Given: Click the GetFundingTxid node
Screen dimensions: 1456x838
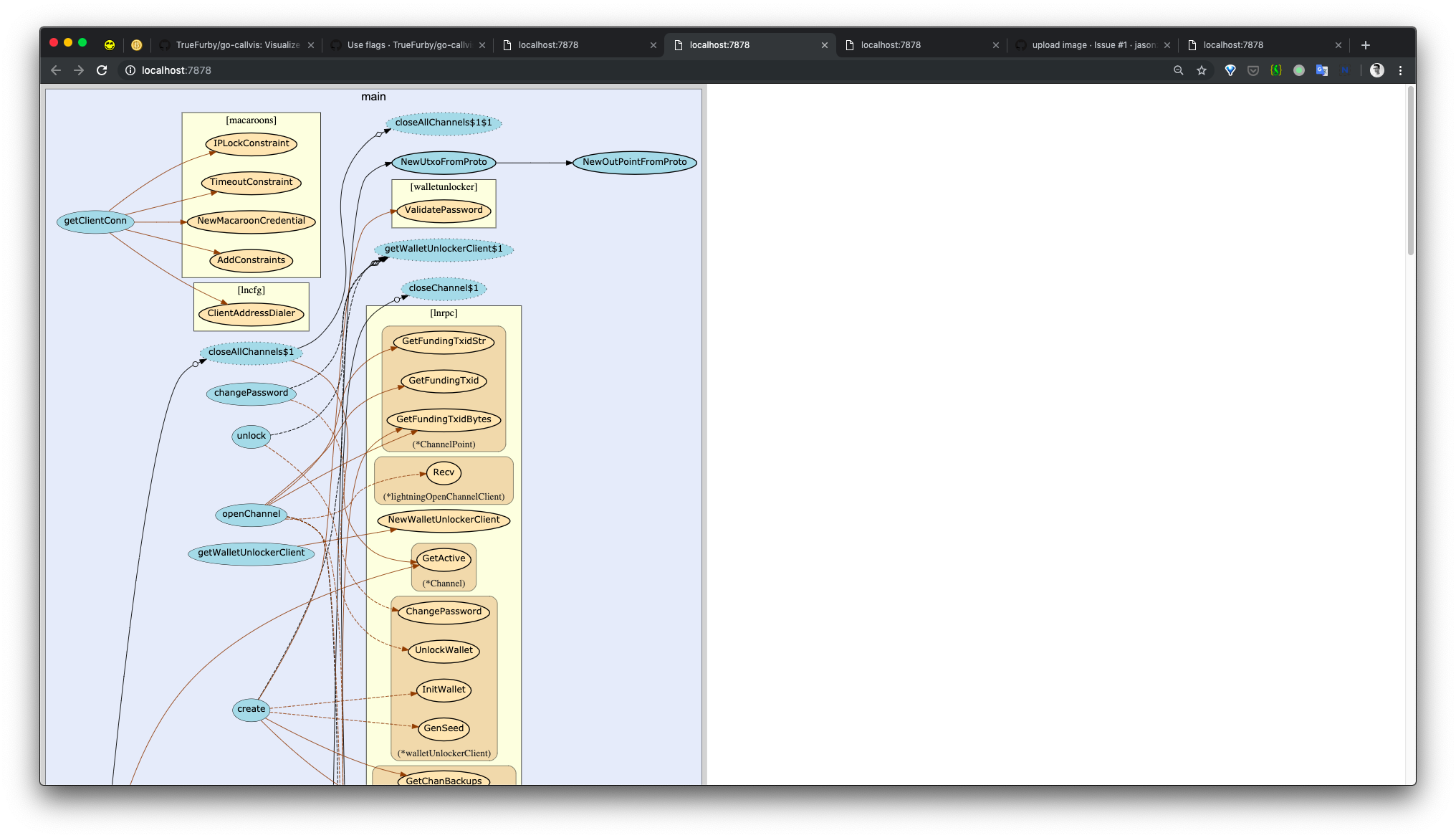Looking at the screenshot, I should point(444,381).
